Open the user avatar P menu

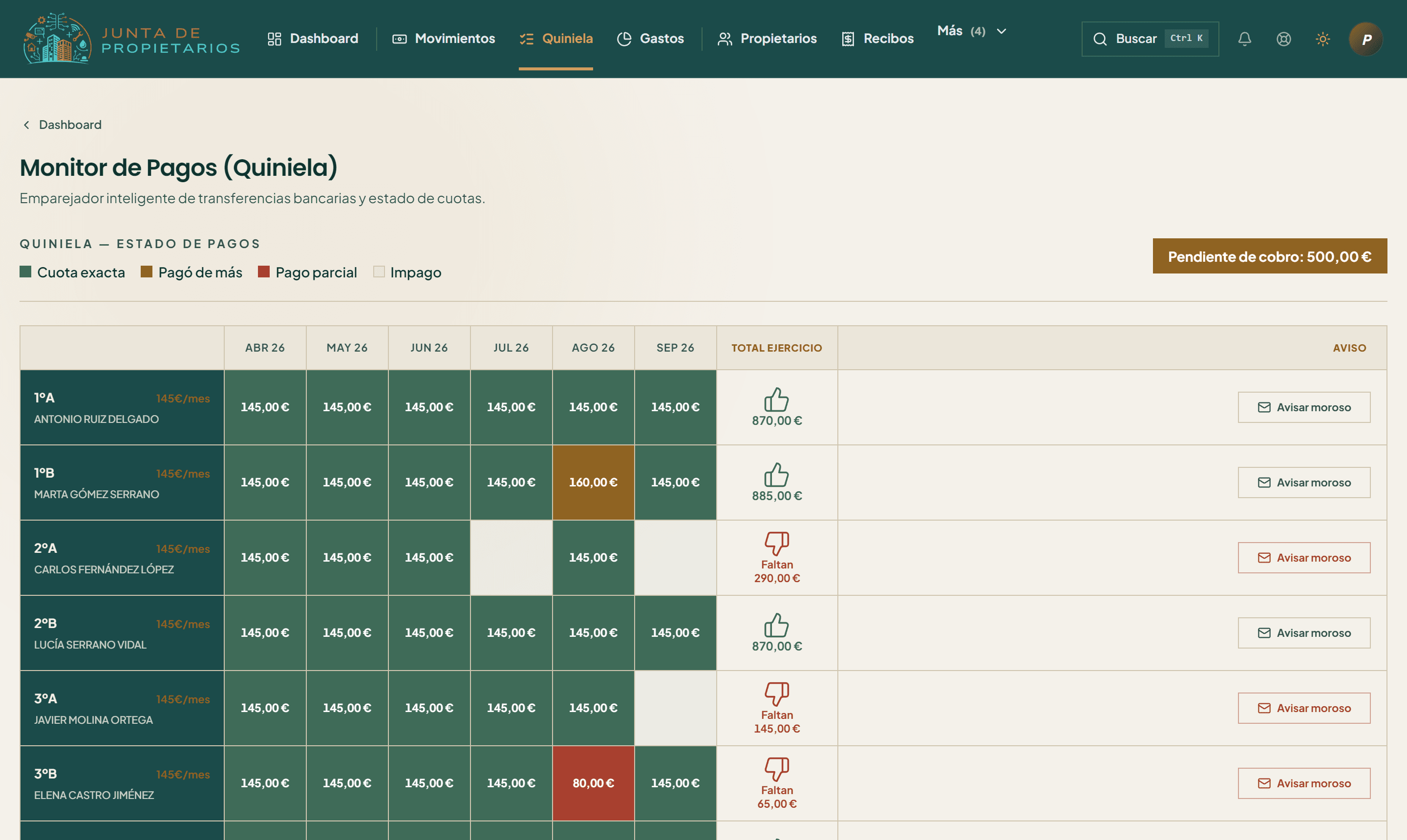(1365, 39)
